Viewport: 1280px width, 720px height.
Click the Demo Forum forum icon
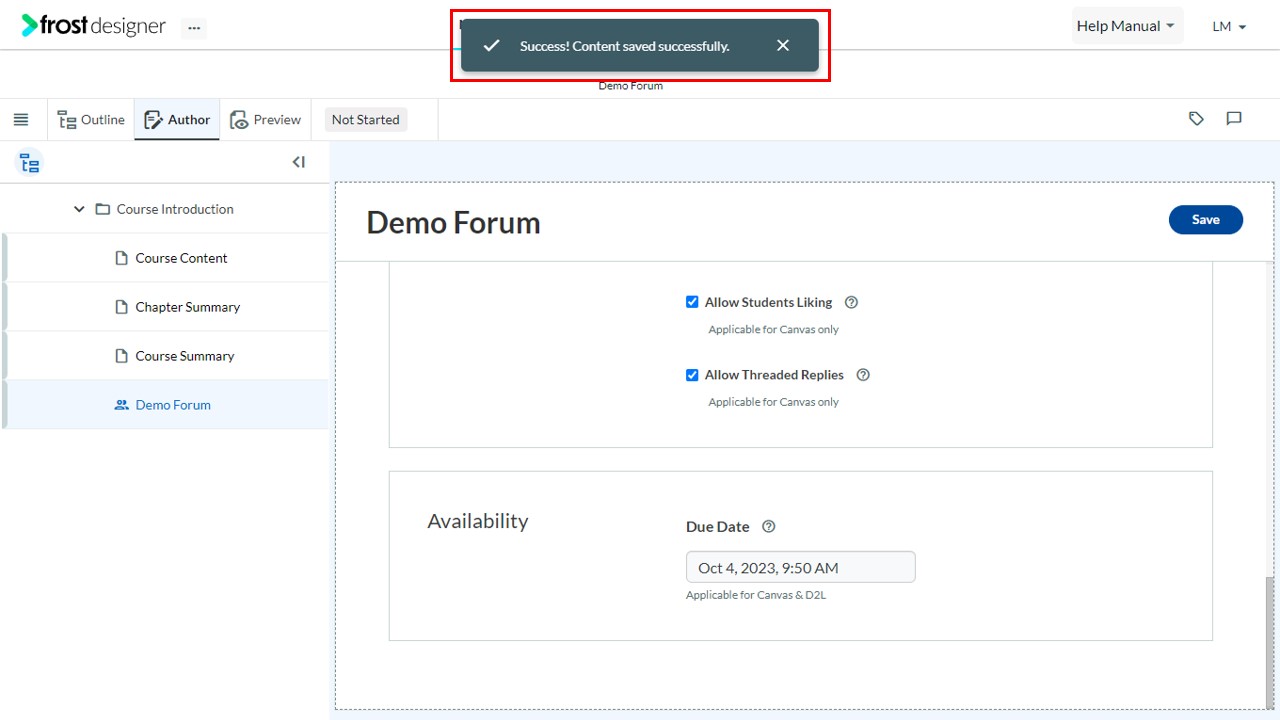tap(122, 405)
